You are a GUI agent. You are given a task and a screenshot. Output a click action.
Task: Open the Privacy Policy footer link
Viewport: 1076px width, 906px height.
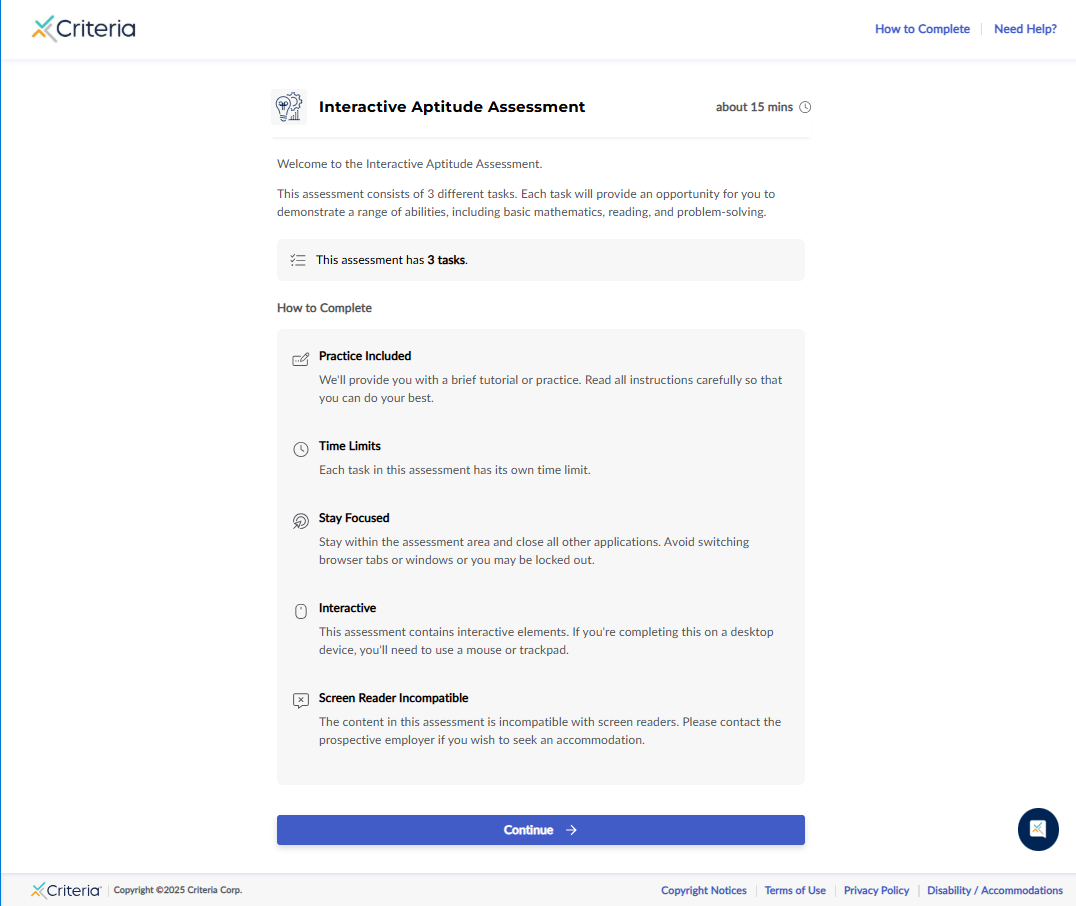pyautogui.click(x=876, y=890)
